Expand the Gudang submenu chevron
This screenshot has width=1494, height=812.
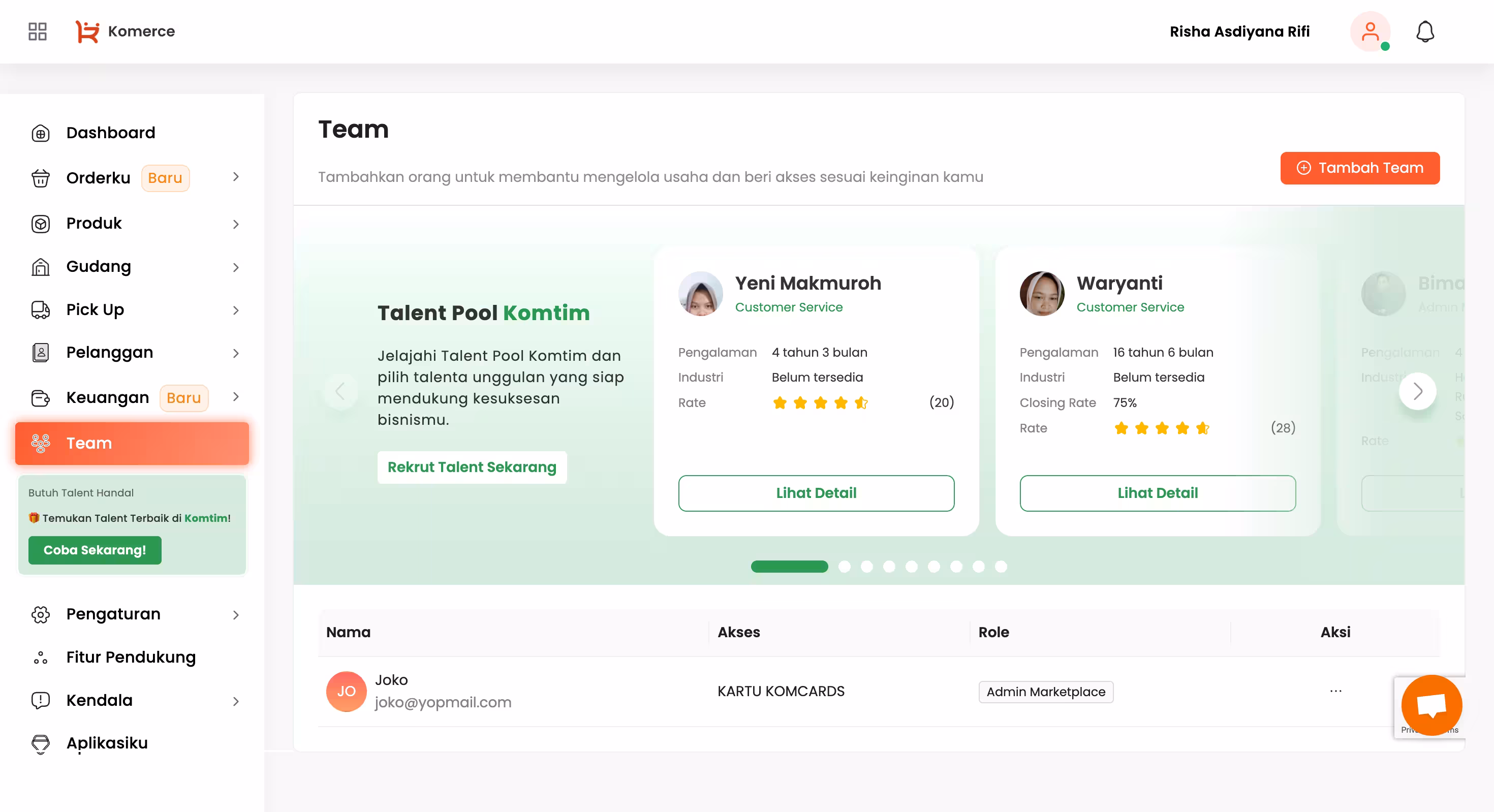(x=235, y=267)
